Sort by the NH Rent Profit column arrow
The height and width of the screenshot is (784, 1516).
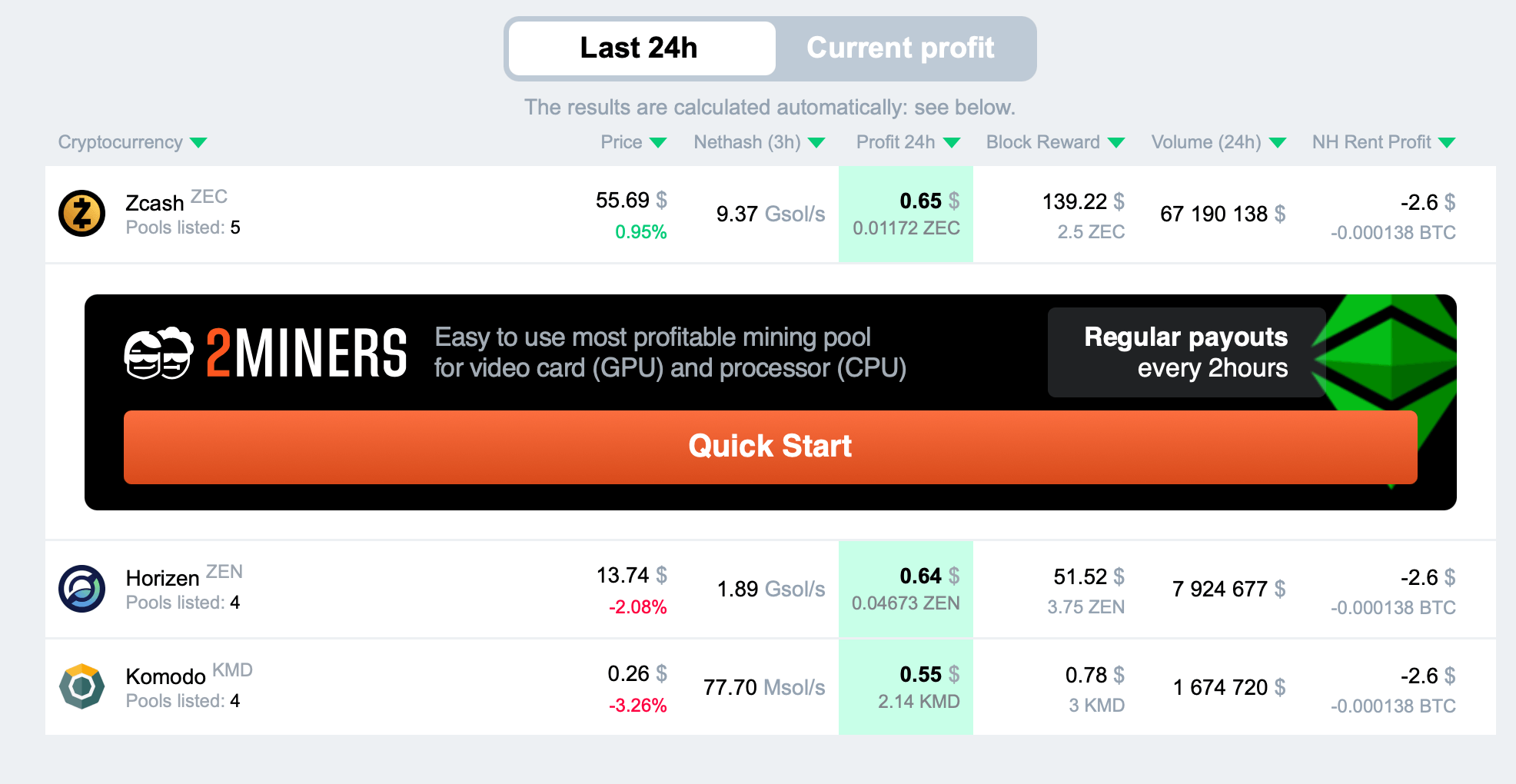(x=1447, y=143)
